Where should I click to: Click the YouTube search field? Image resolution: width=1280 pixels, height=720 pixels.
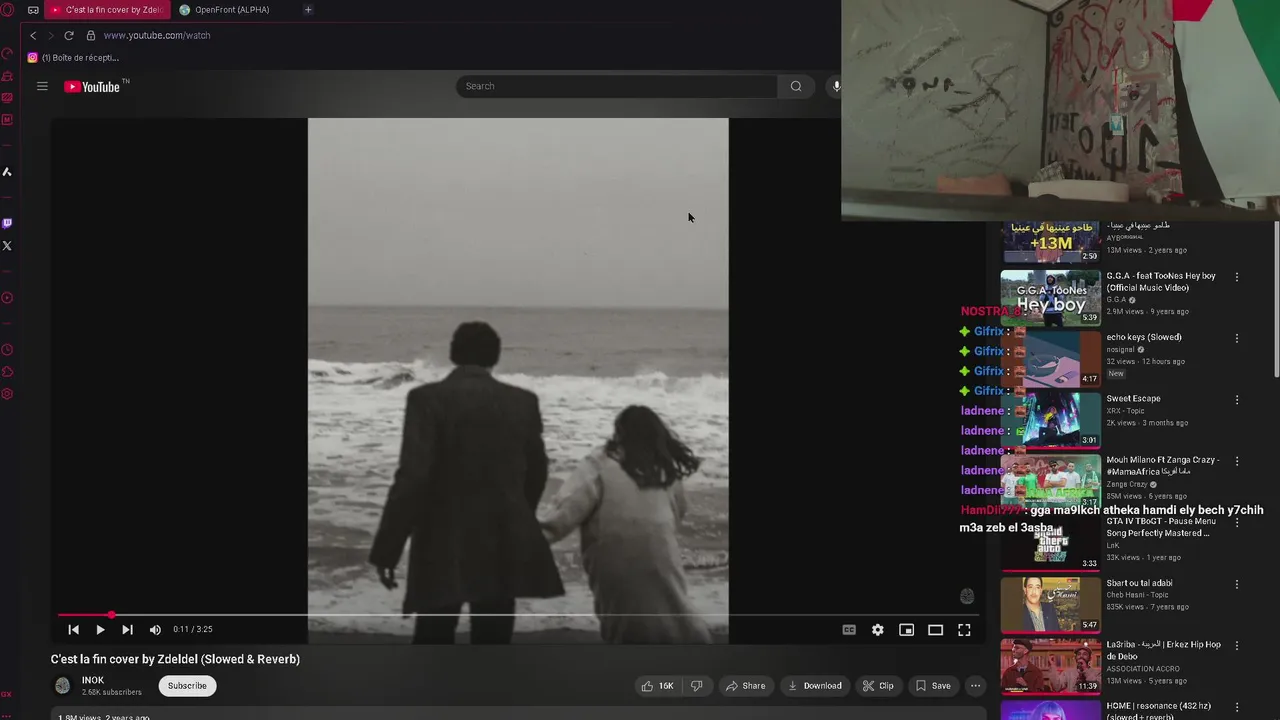pyautogui.click(x=616, y=86)
